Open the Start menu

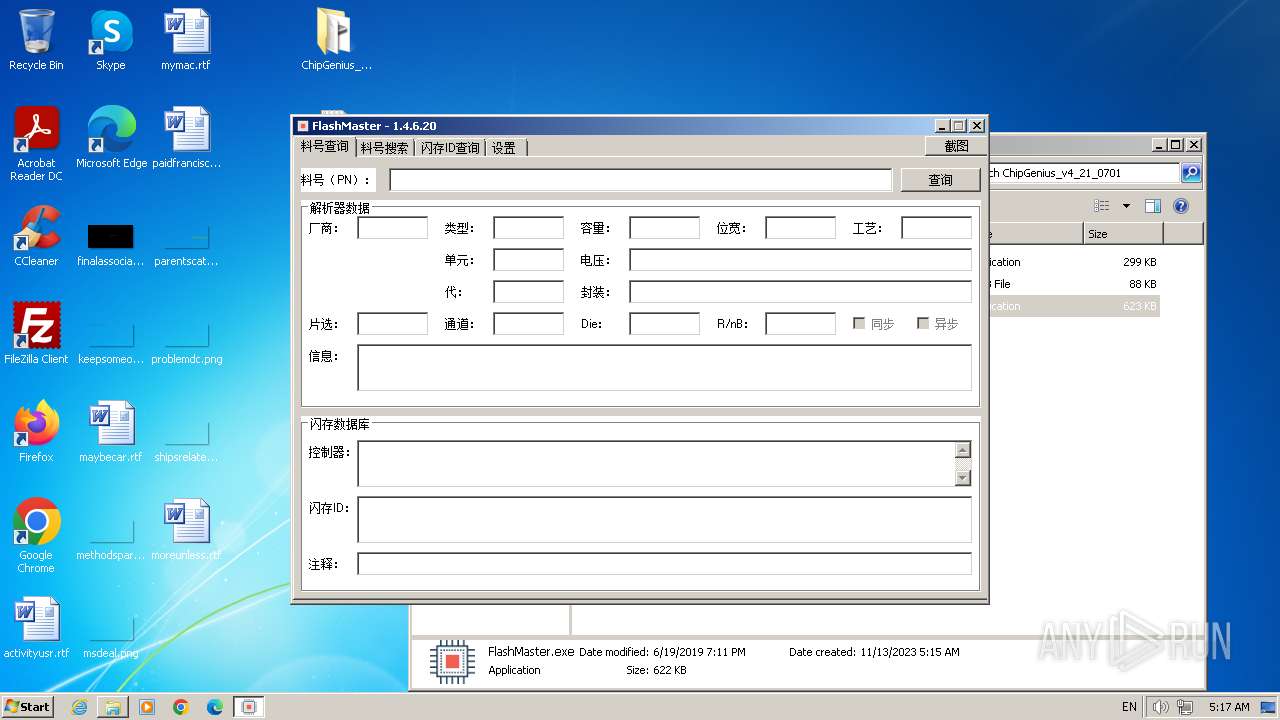28,707
